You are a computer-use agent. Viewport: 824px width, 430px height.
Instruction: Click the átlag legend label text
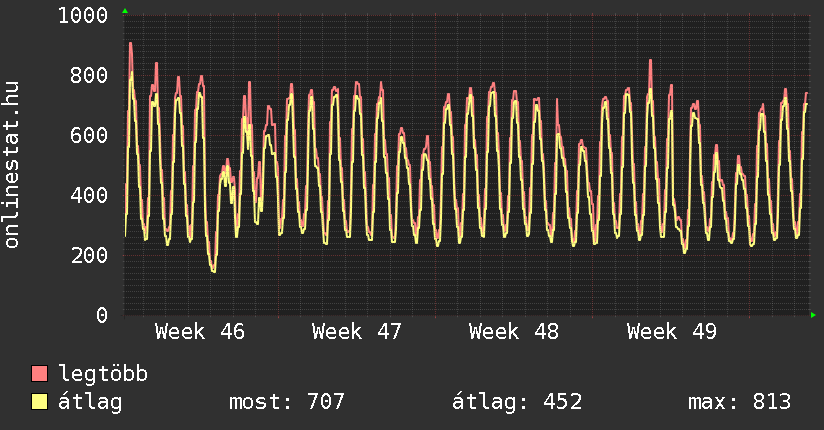(91, 402)
